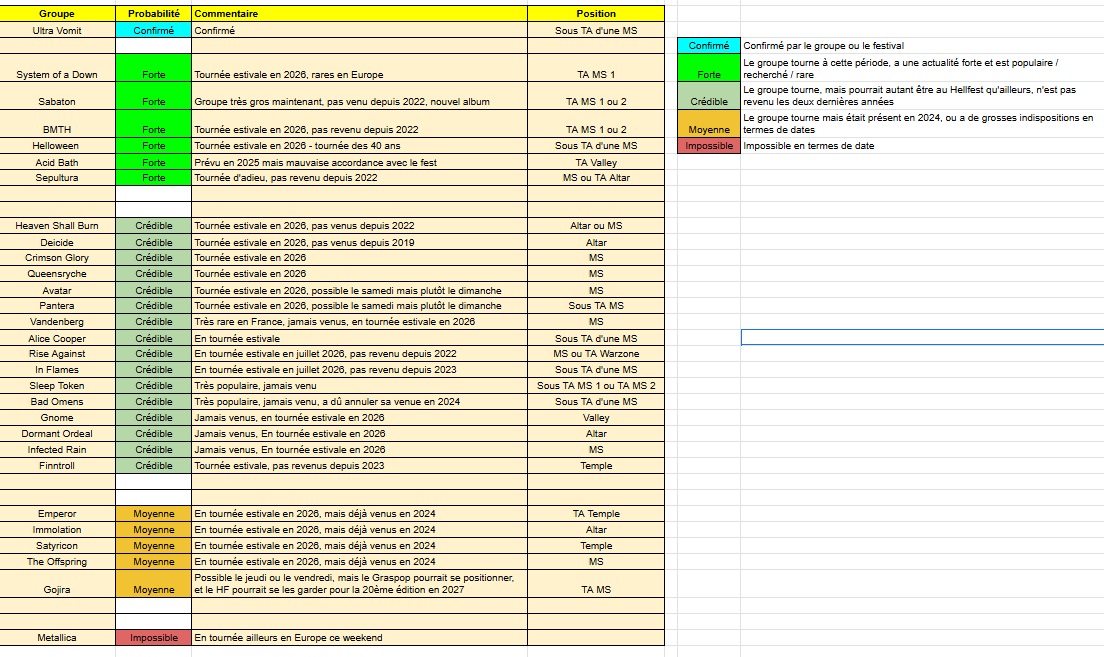The width and height of the screenshot is (1104, 657).
Task: Select the 'Vandenberg' group cell
Action: [57, 322]
